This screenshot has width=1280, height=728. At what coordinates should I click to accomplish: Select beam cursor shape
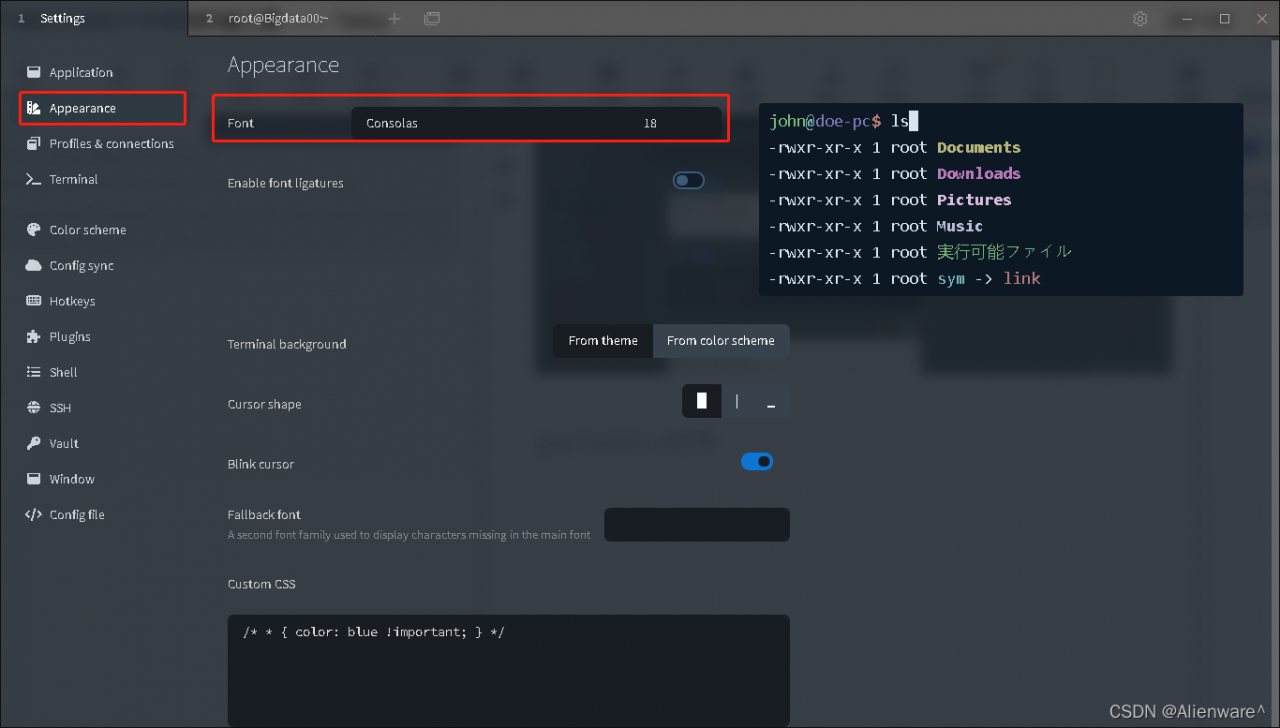point(737,401)
